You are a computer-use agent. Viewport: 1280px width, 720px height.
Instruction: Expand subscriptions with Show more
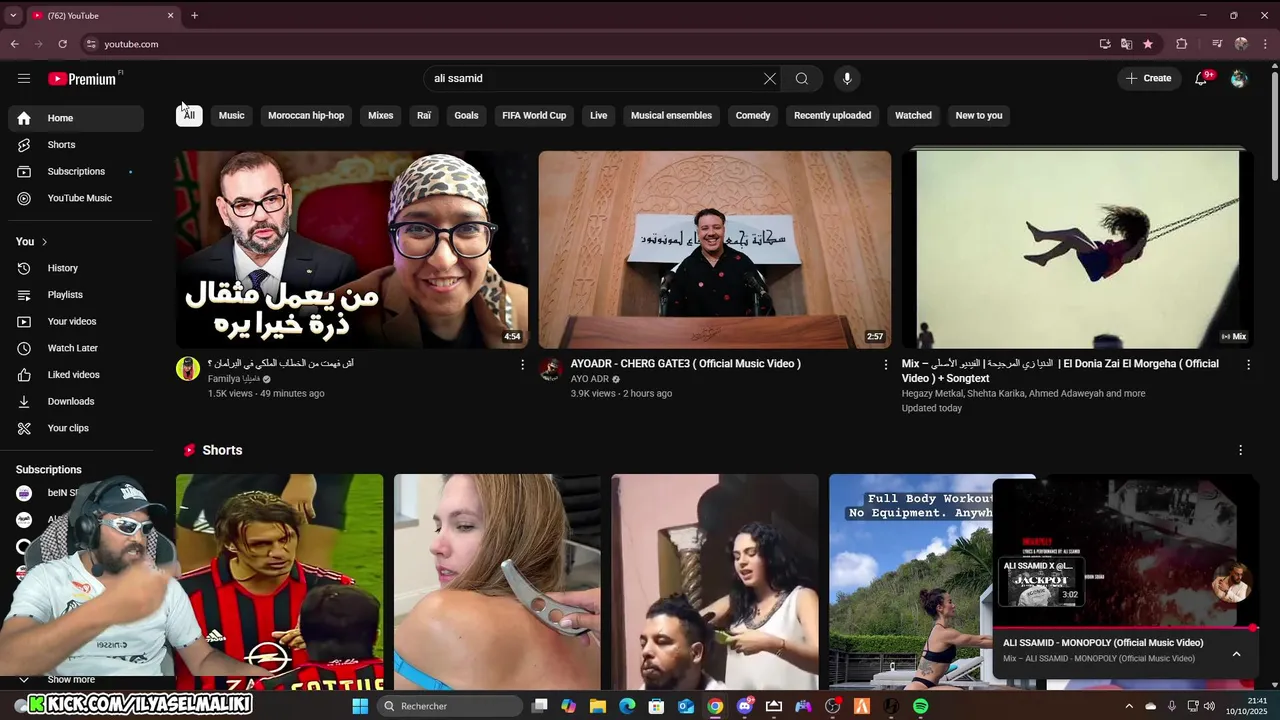coord(70,680)
